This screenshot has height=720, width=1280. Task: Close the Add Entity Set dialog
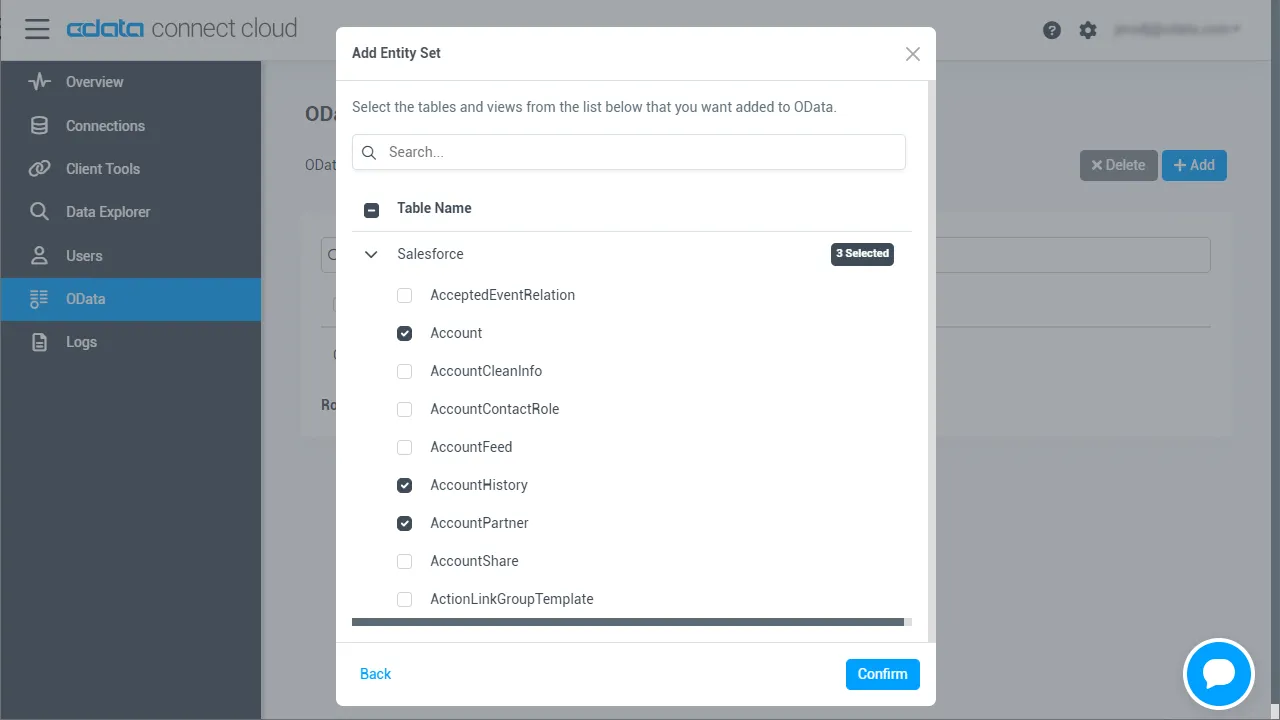[x=912, y=54]
